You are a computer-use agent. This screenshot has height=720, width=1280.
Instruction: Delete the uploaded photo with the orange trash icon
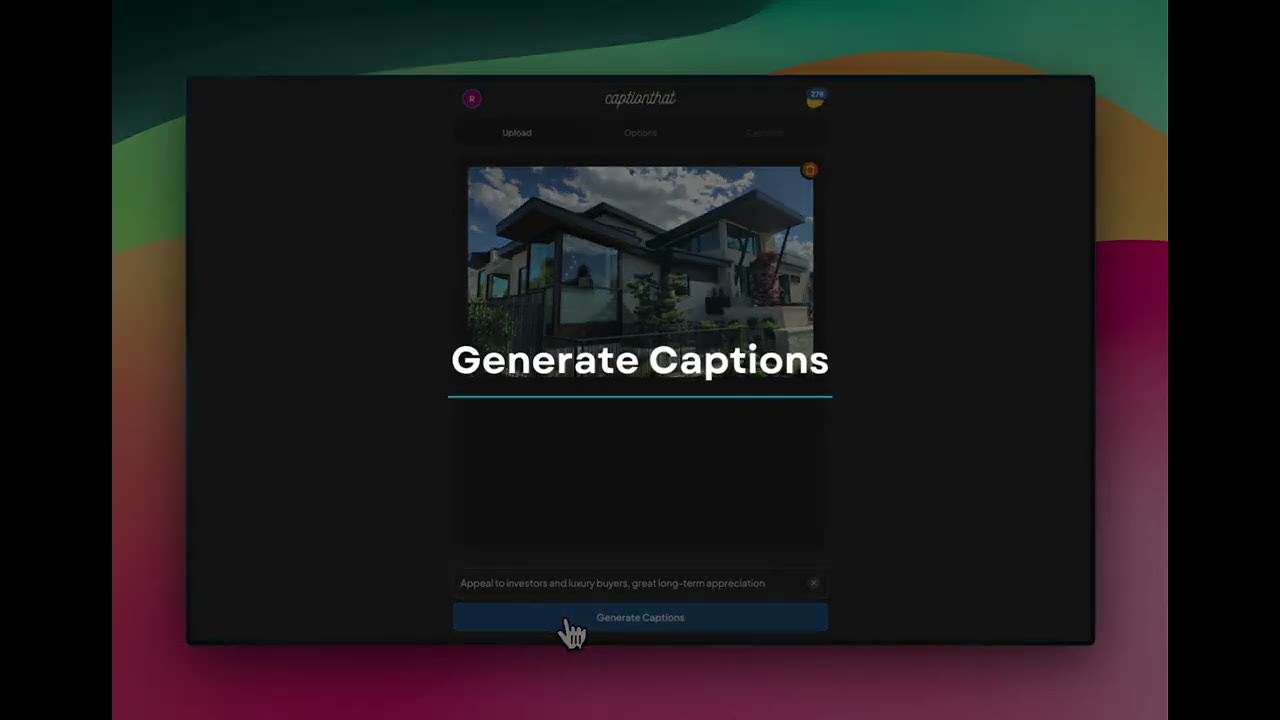pyautogui.click(x=810, y=170)
